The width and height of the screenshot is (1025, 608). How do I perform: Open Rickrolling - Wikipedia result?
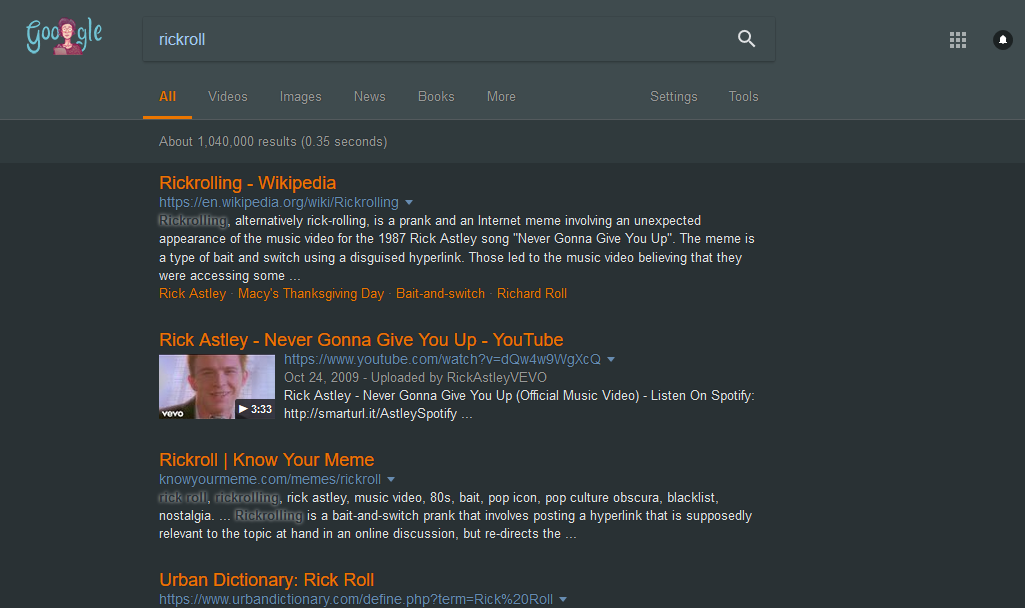pos(247,182)
